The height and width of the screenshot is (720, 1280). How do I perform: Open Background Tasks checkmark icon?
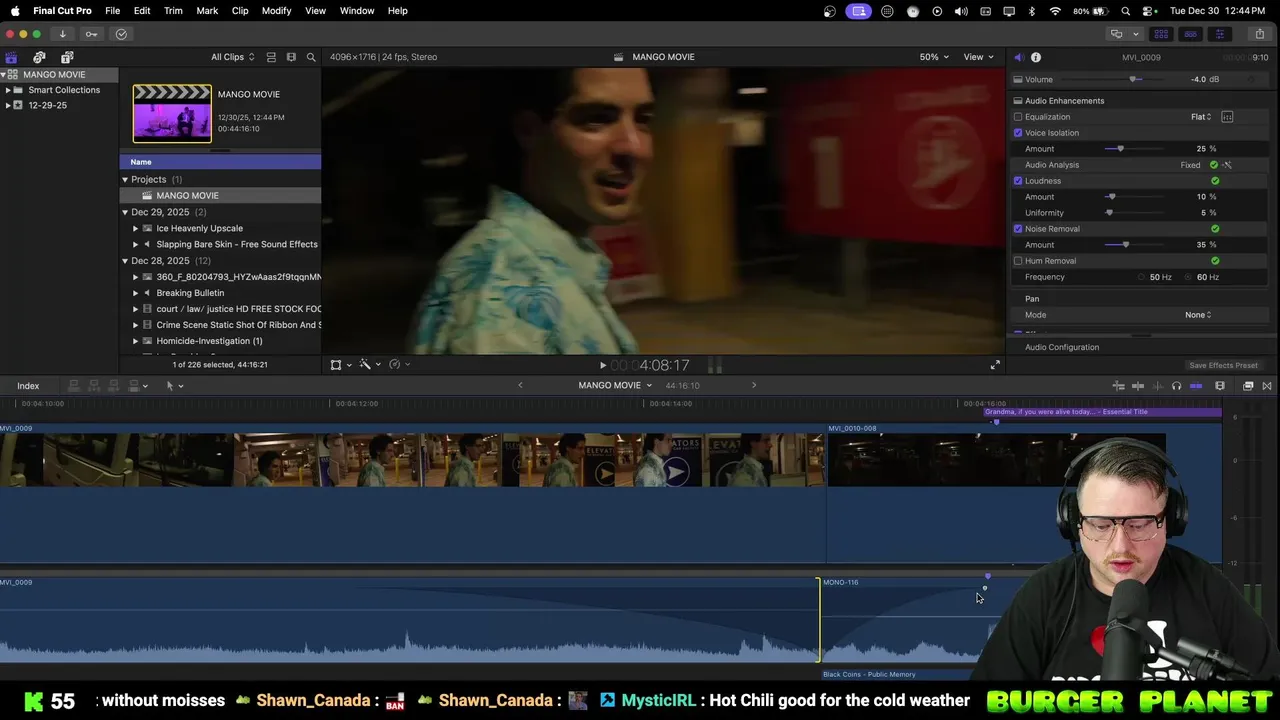(x=121, y=34)
